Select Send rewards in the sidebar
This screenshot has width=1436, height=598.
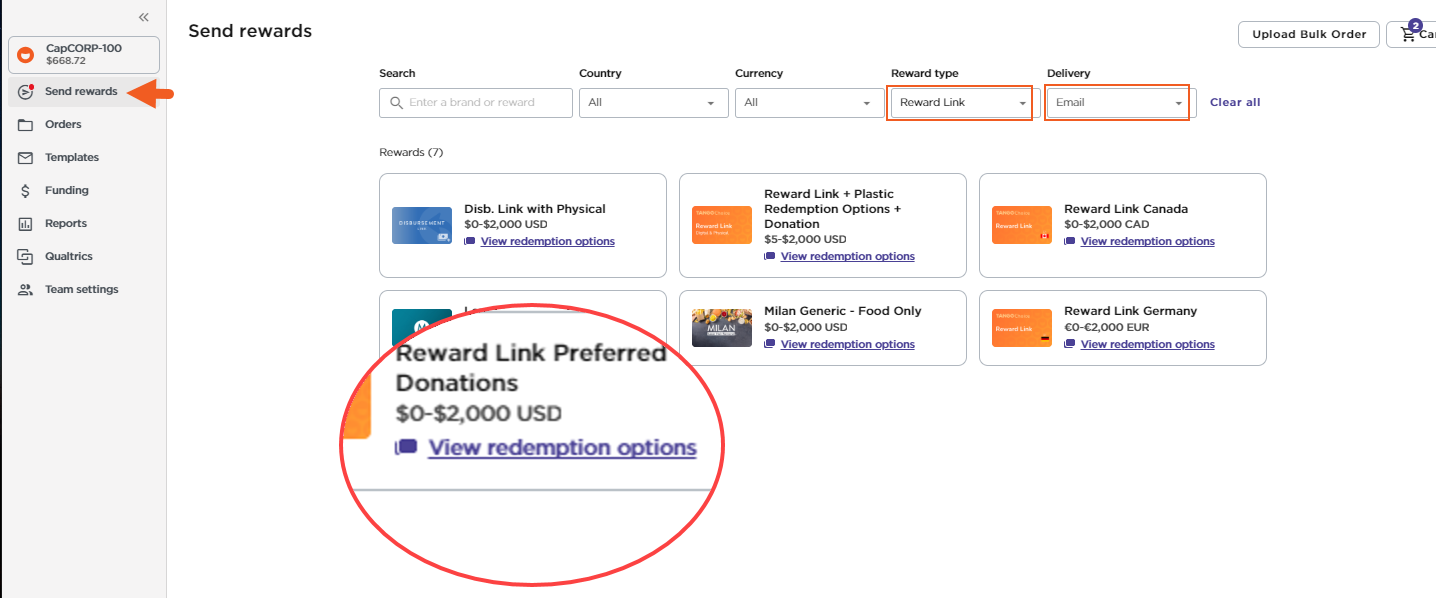point(80,92)
